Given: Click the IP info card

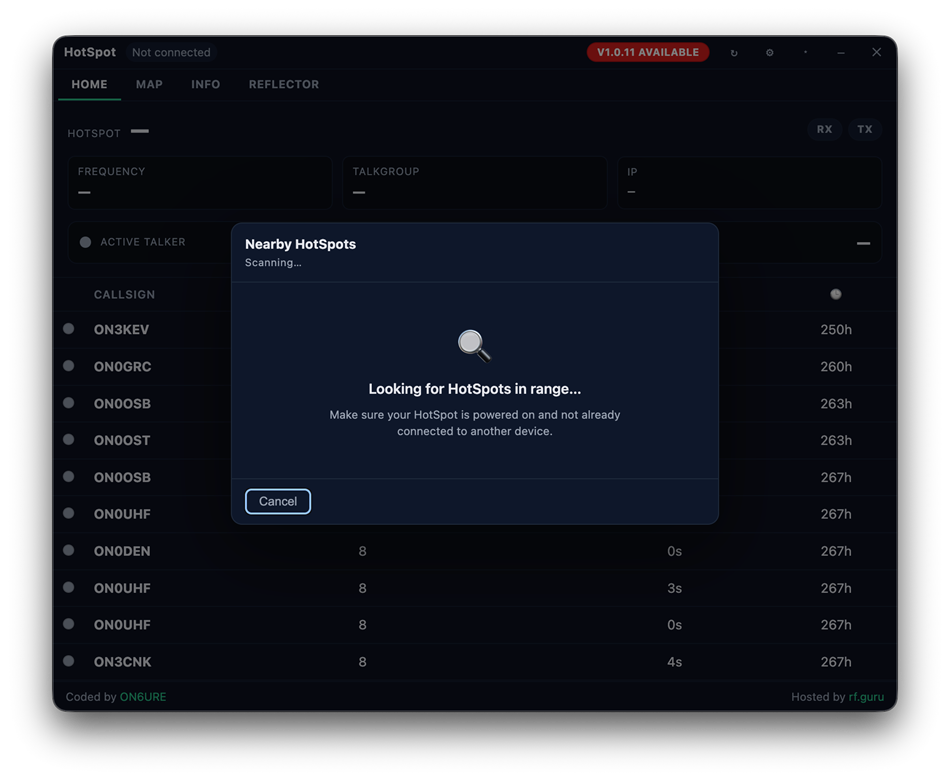Looking at the screenshot, I should click(x=749, y=182).
